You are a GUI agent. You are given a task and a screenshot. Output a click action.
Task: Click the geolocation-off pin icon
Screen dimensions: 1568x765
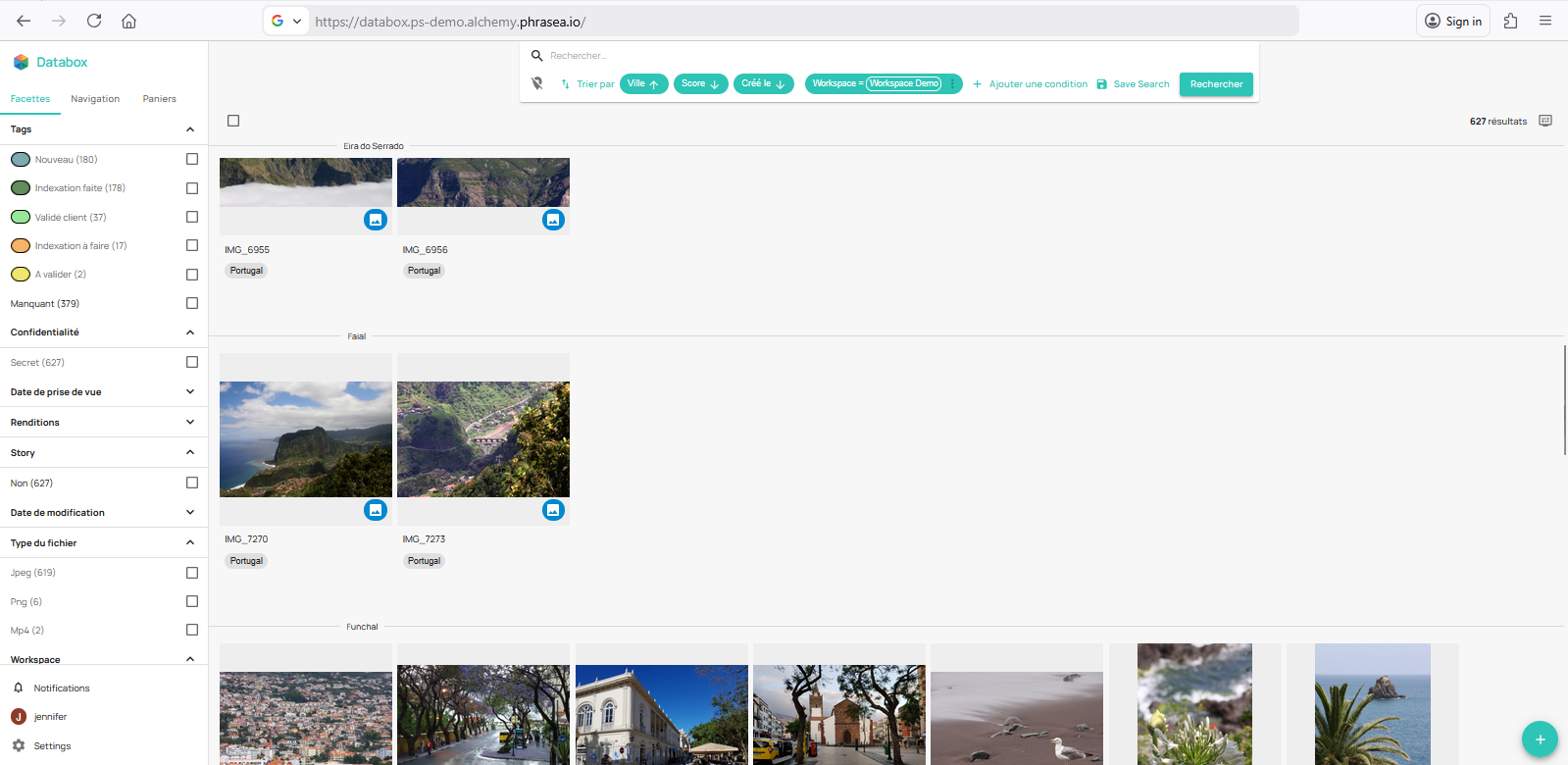[x=537, y=83]
